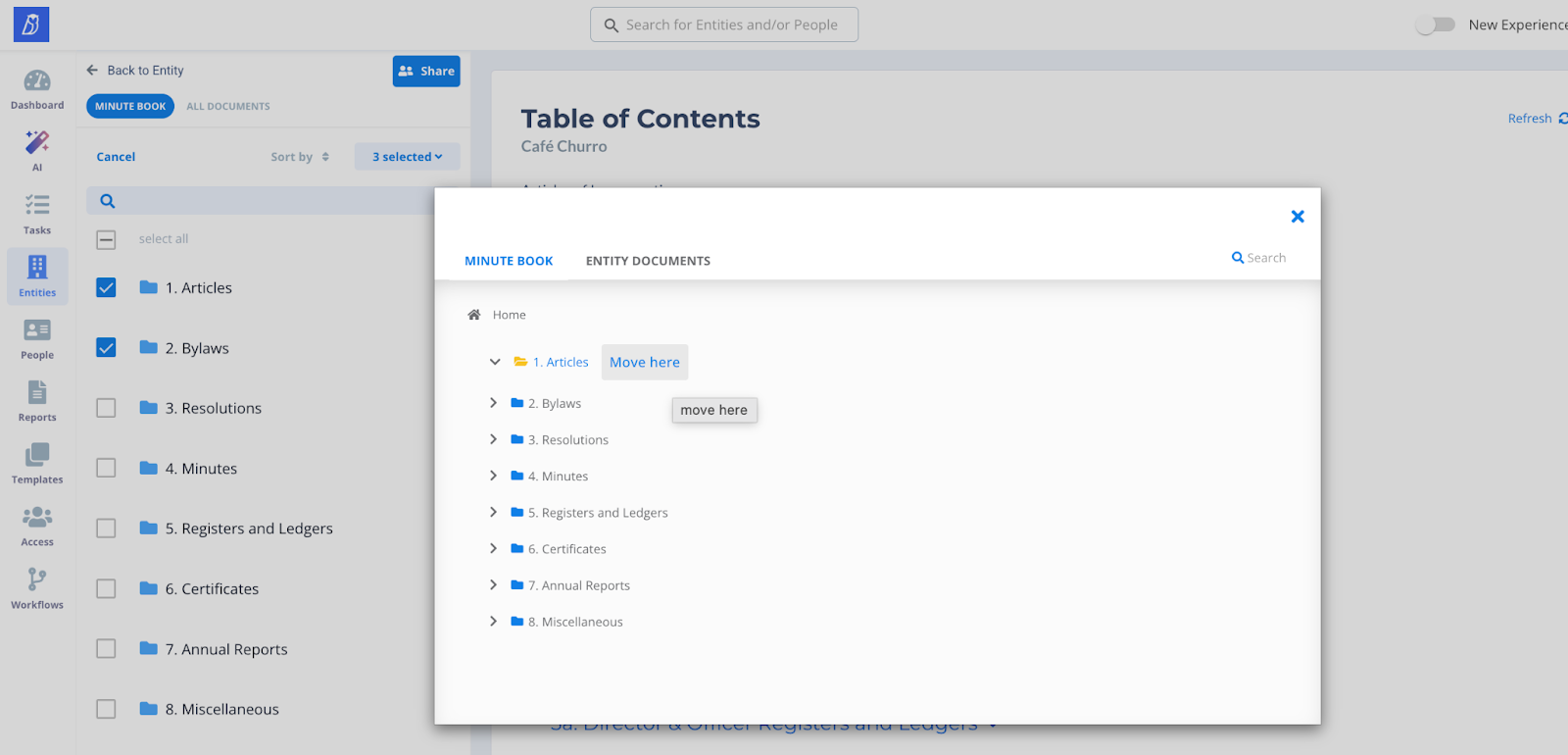Screen dimensions: 1568x755
Task: Check the 3. Resolutions checkbox
Action: pos(106,408)
